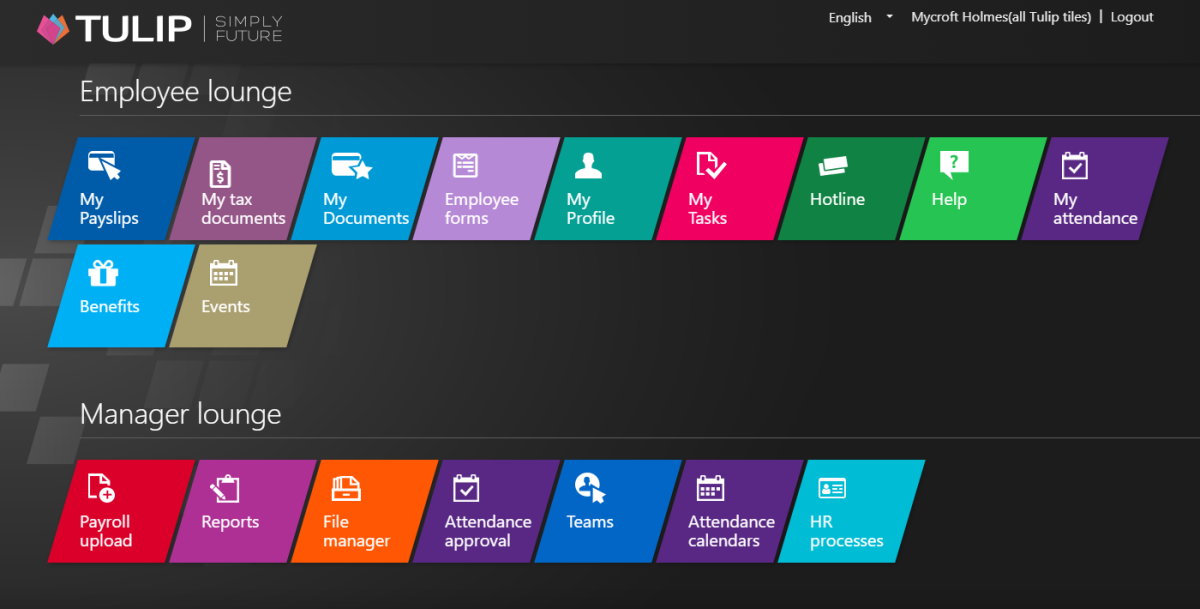Open Attendance approval tile
Viewport: 1200px width, 609px height.
[486, 511]
